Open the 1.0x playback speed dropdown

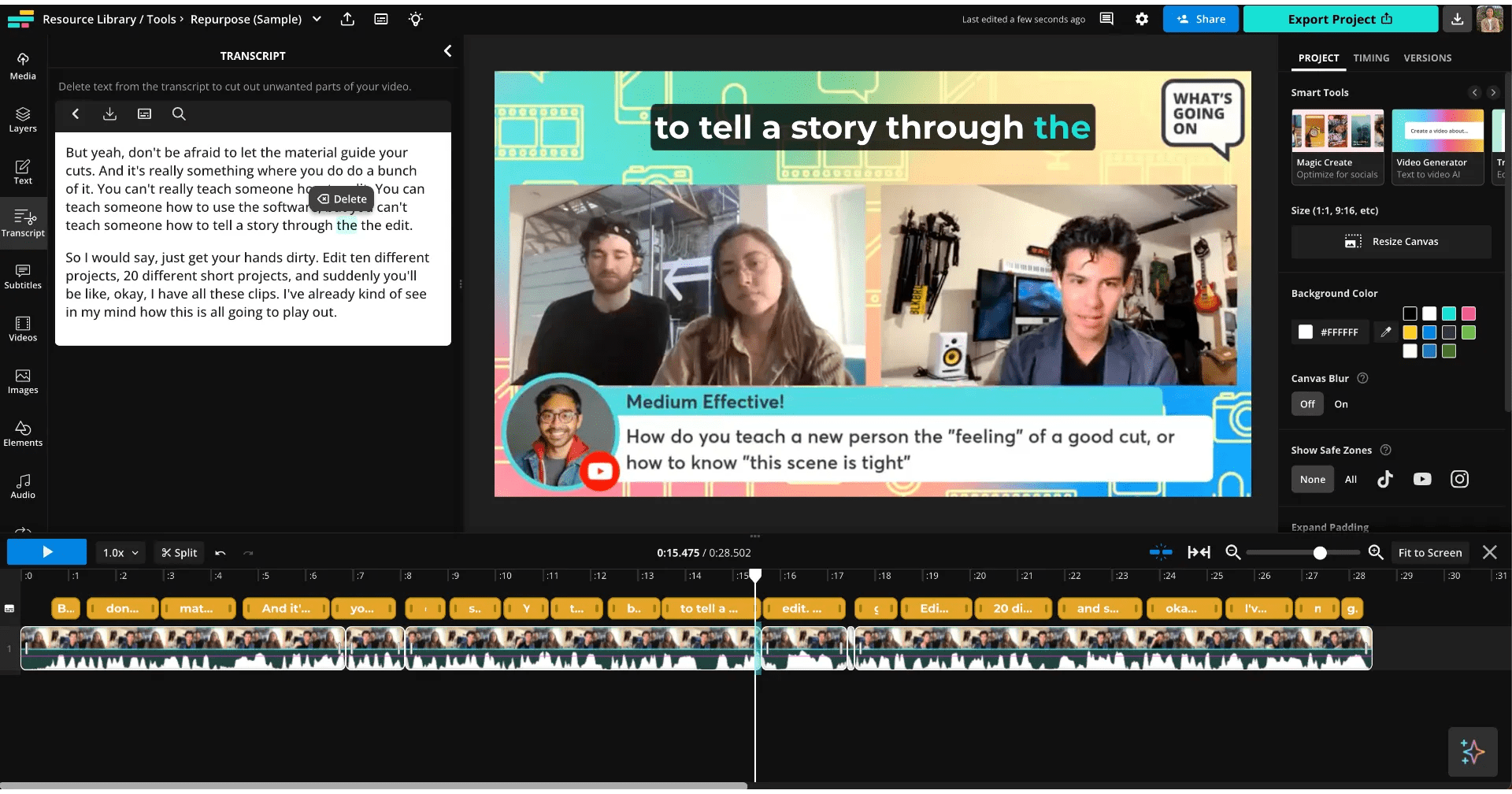click(x=120, y=553)
